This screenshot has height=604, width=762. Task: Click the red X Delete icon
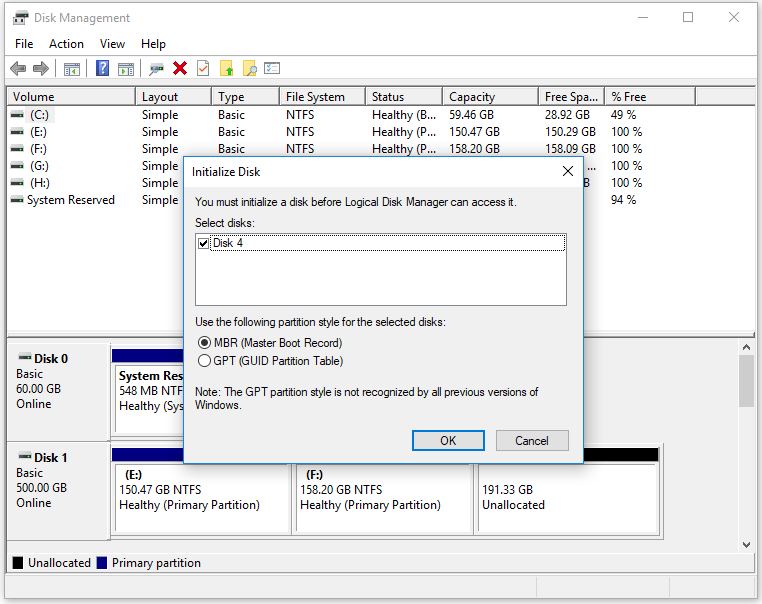coord(180,69)
